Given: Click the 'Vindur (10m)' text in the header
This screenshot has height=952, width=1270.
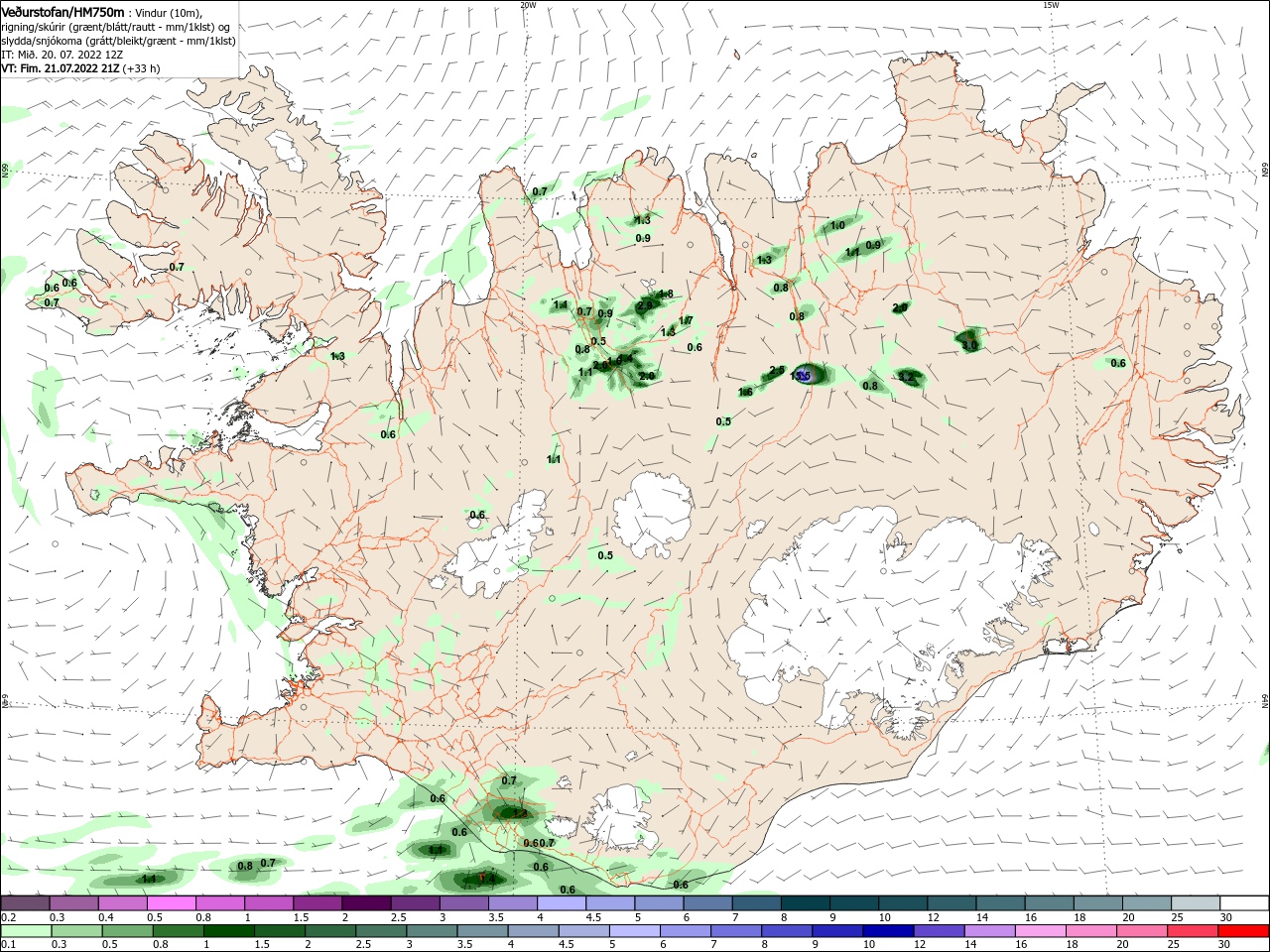Looking at the screenshot, I should (x=169, y=13).
